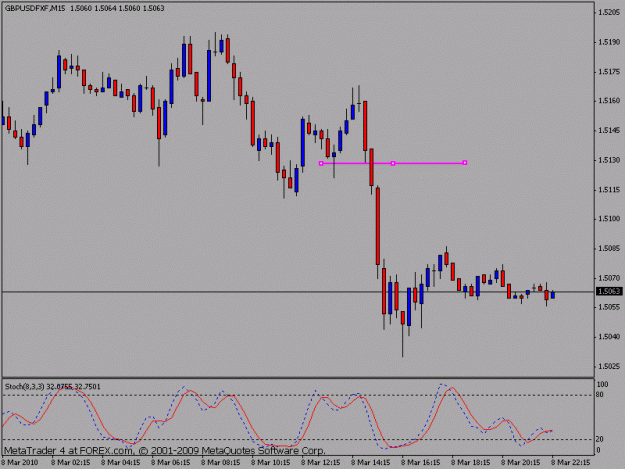Click the 8 Mar 10:15 time label
This screenshot has height=469, width=625.
point(271,463)
